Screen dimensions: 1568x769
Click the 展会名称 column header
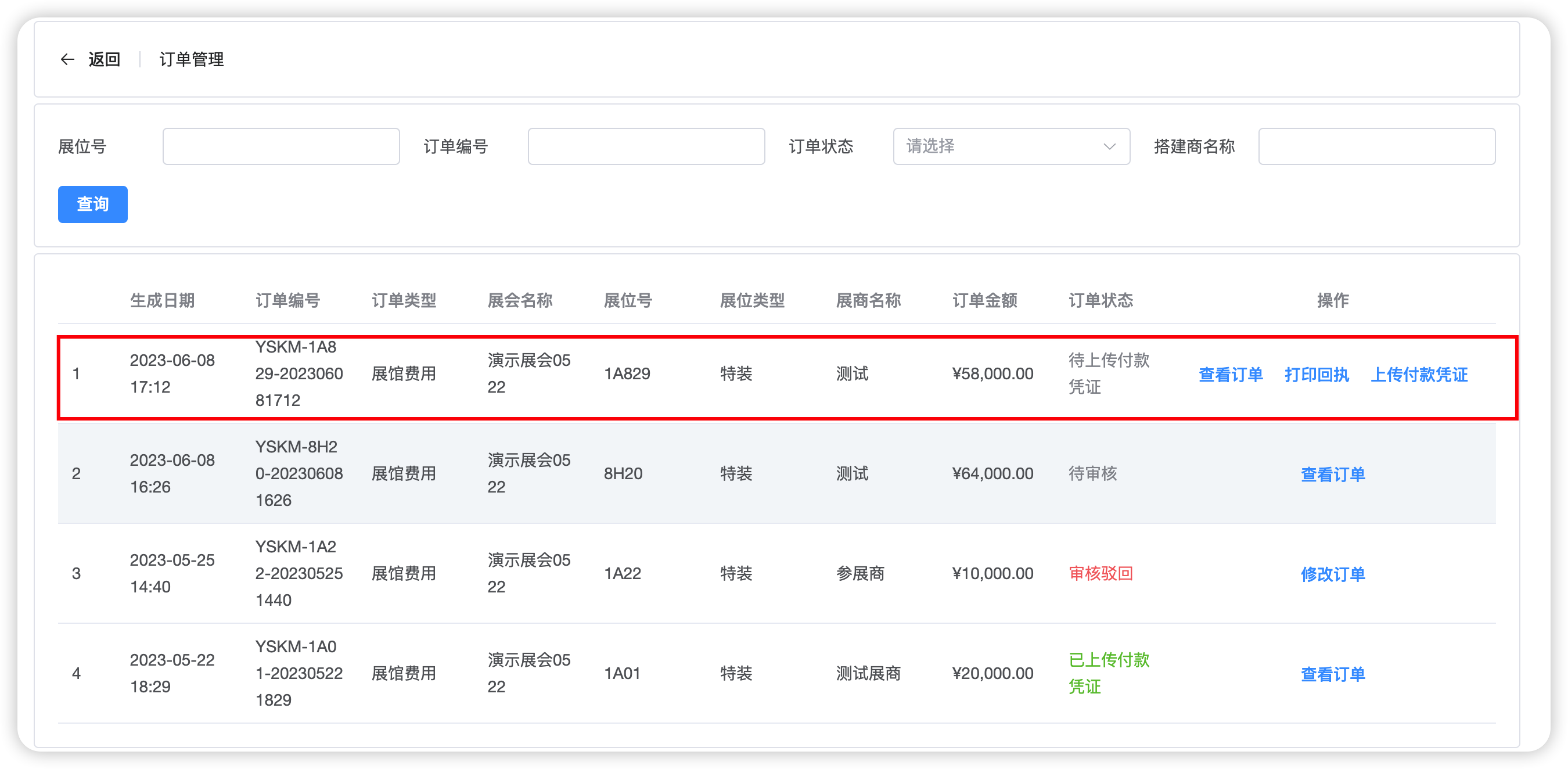pos(520,300)
